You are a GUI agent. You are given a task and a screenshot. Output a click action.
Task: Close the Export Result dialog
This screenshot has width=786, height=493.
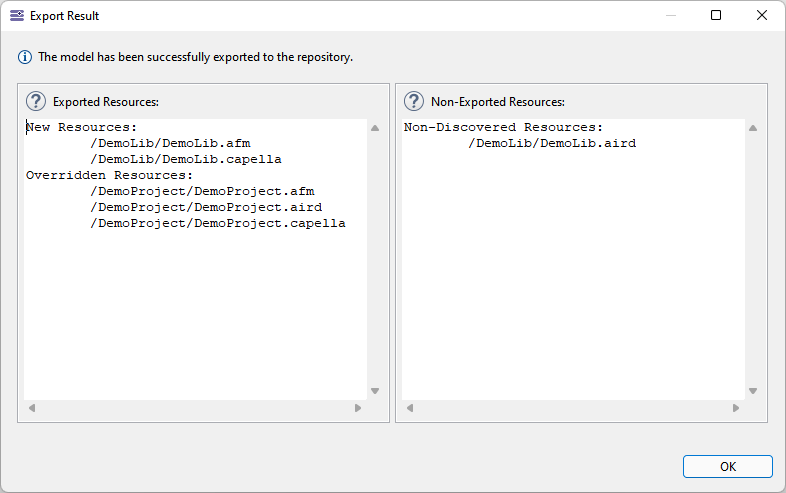(x=762, y=16)
